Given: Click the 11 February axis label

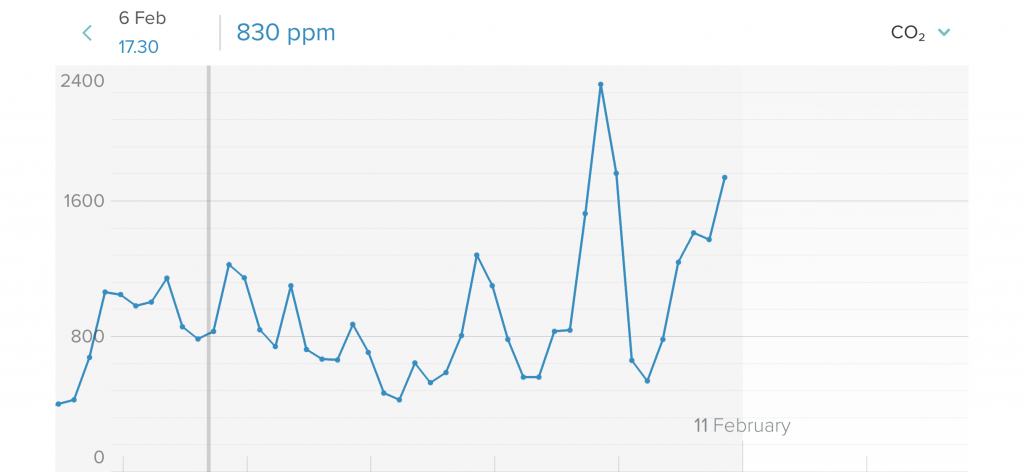Looking at the screenshot, I should click(x=742, y=426).
